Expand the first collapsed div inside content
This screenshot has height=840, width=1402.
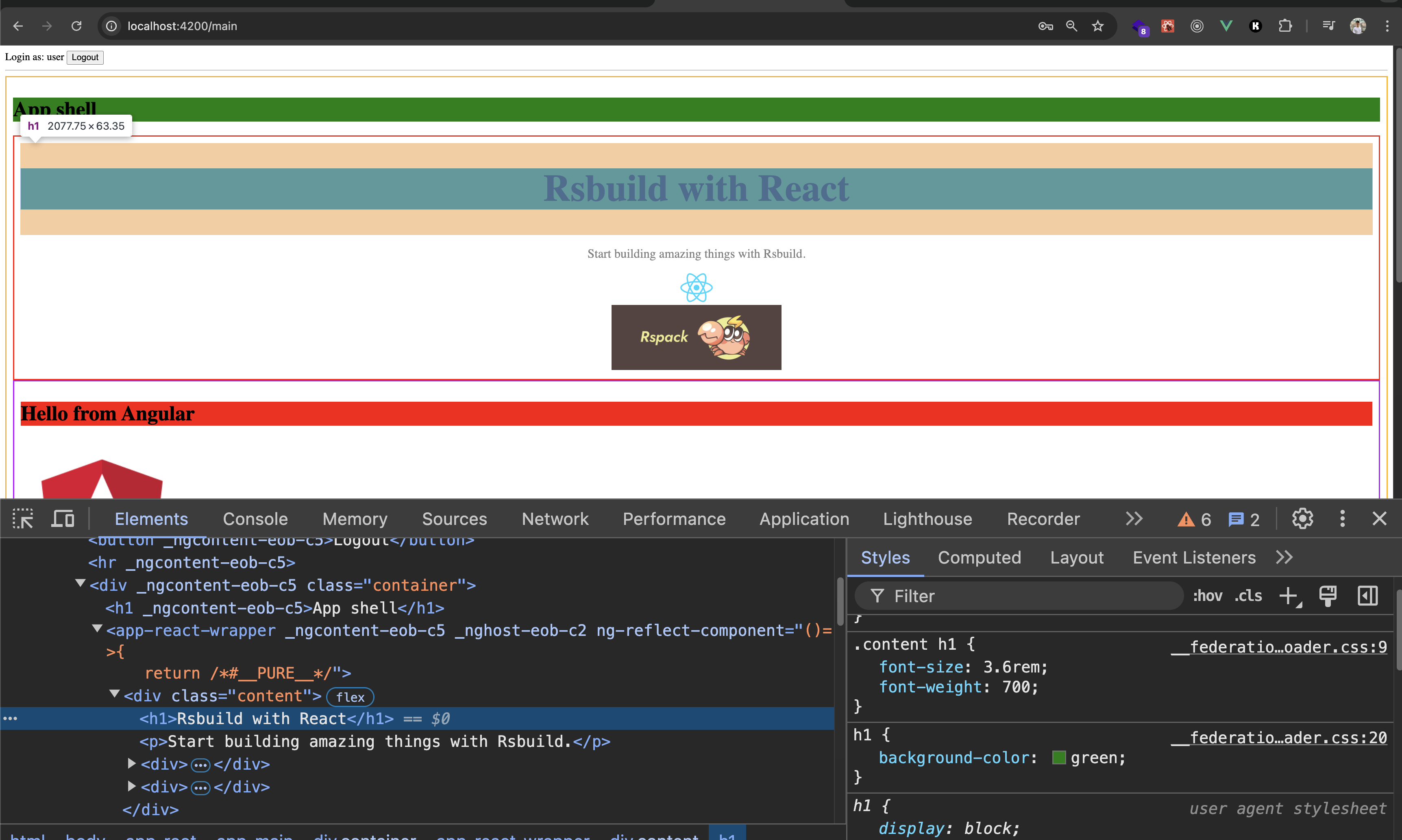tap(132, 764)
